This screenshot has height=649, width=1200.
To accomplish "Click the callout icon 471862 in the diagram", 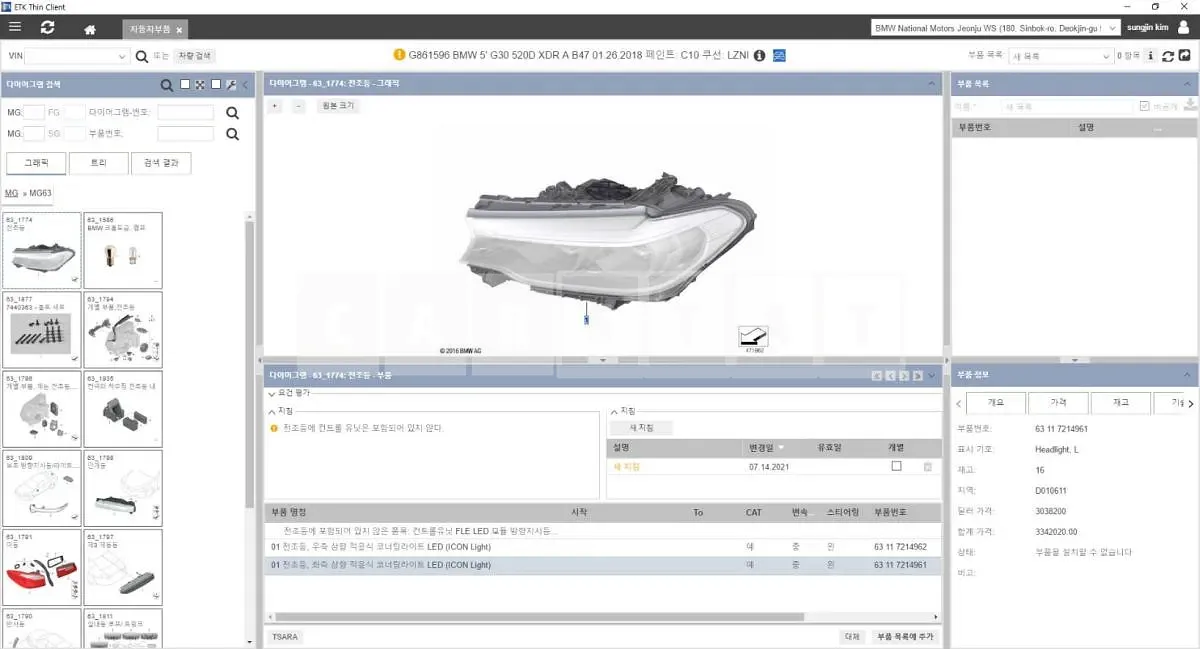I will click(x=753, y=336).
